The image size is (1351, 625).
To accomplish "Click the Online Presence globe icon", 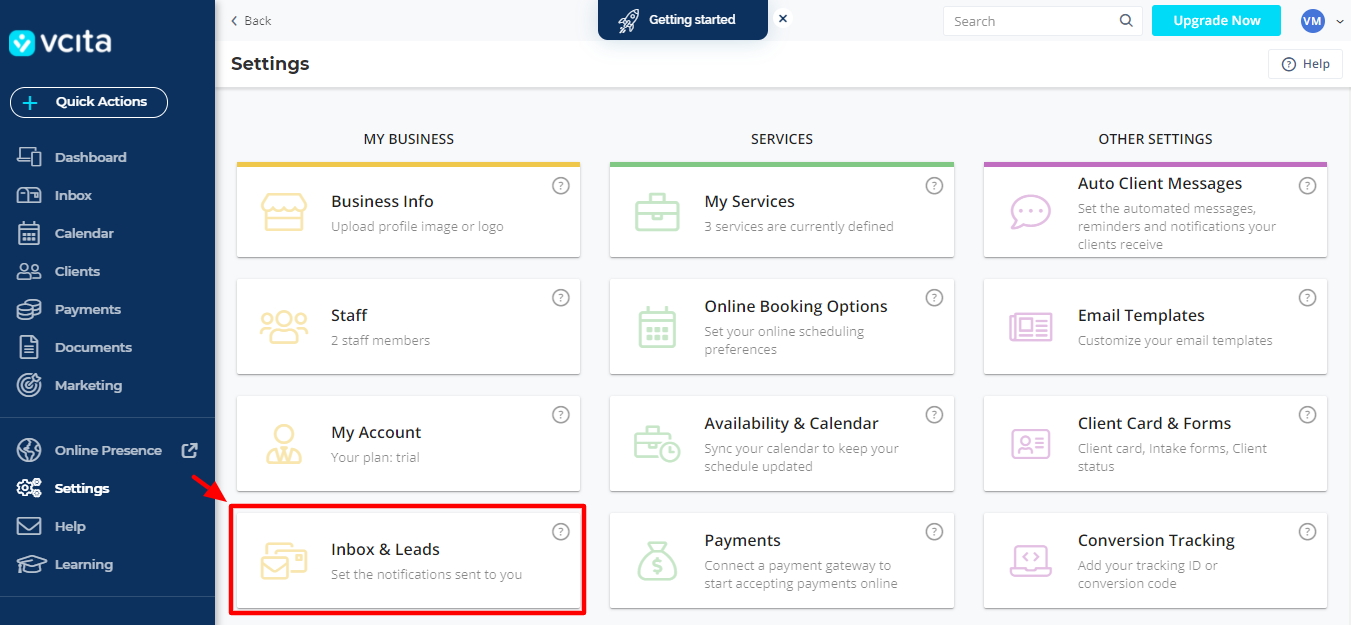I will click(x=29, y=450).
